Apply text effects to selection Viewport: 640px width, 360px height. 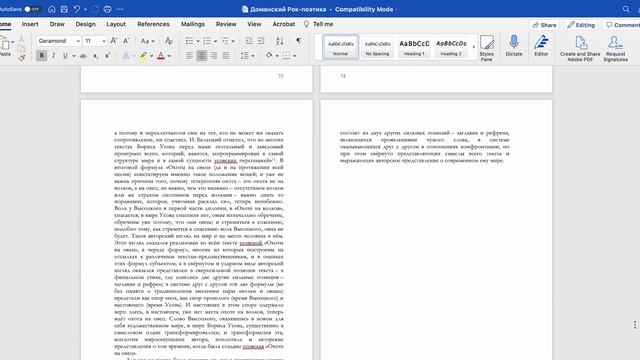(x=126, y=56)
